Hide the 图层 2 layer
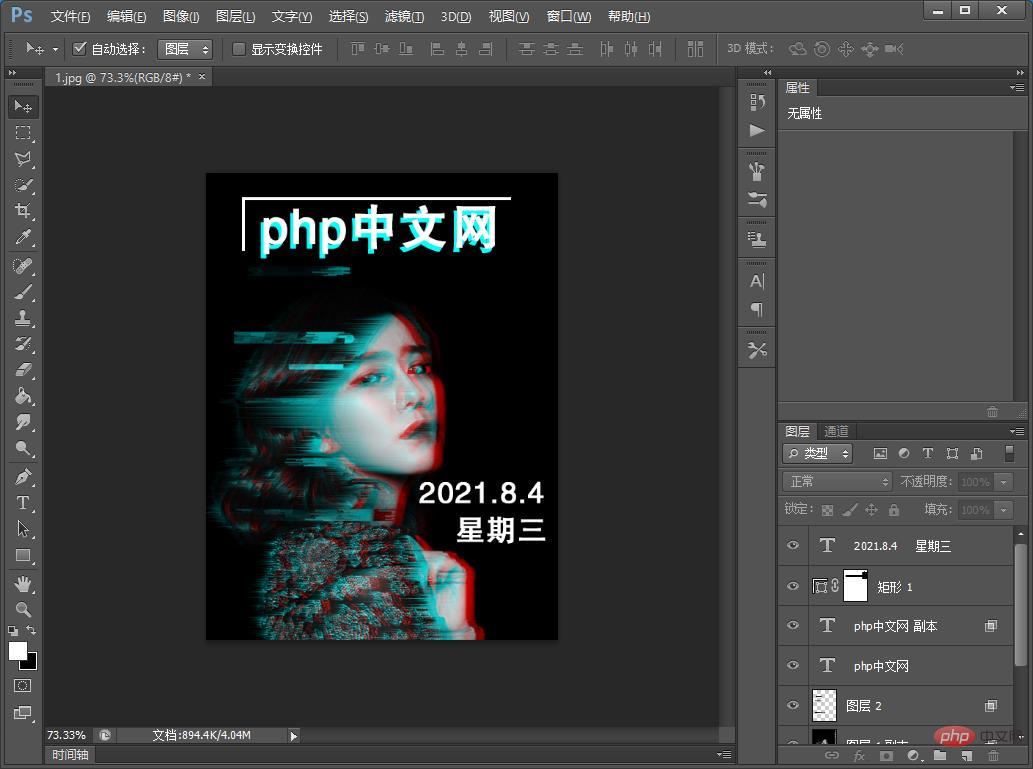Viewport: 1033px width, 769px height. tap(793, 704)
